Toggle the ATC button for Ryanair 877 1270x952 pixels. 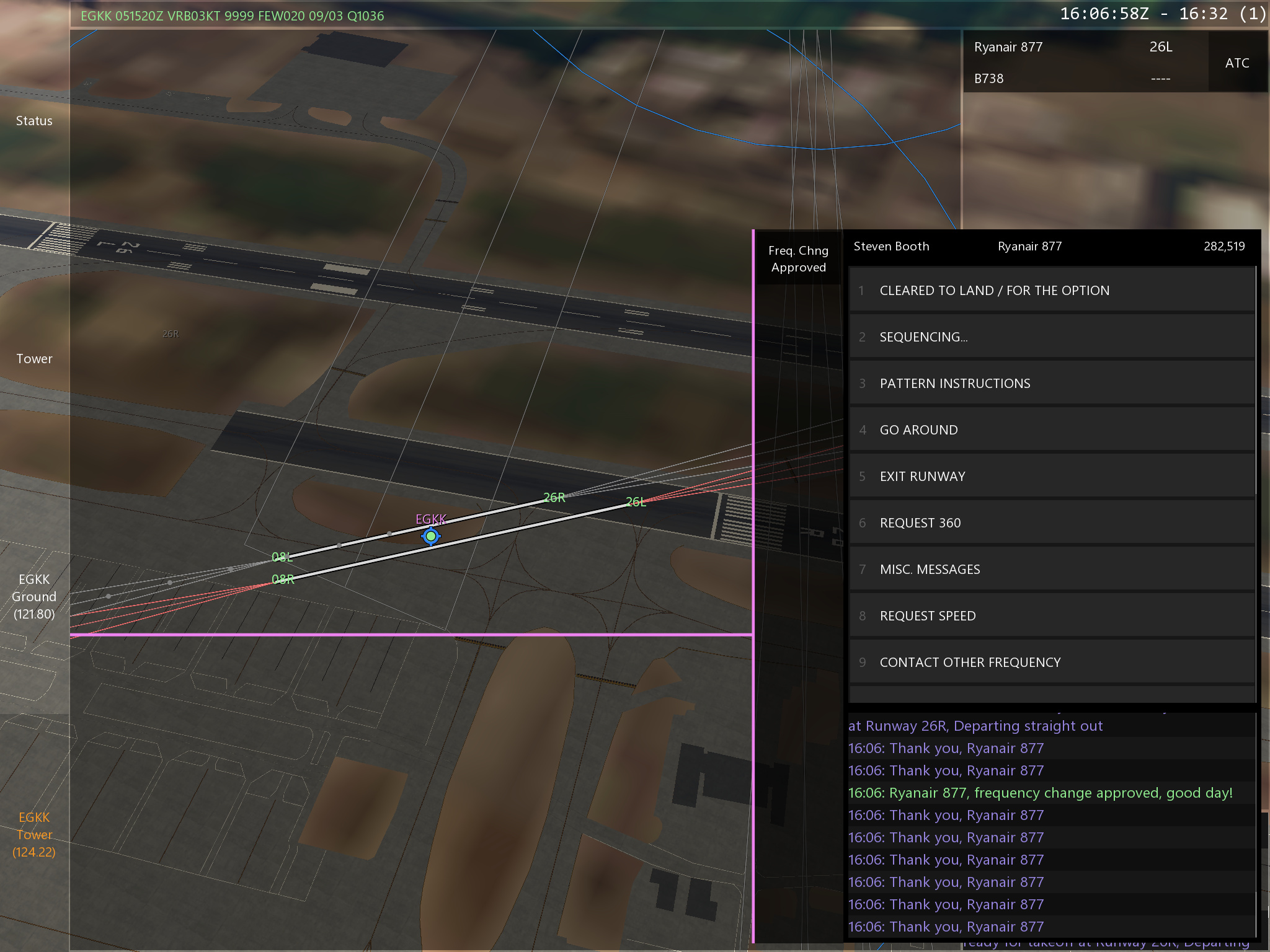coord(1237,63)
